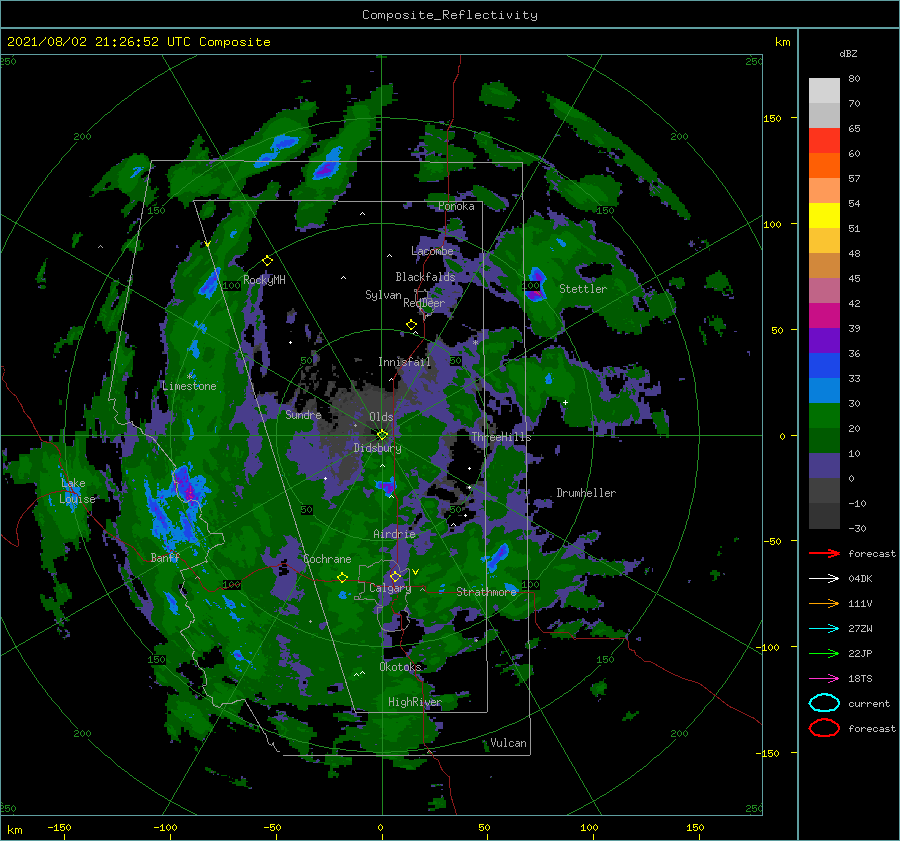Click the RedDeer city label

(424, 303)
